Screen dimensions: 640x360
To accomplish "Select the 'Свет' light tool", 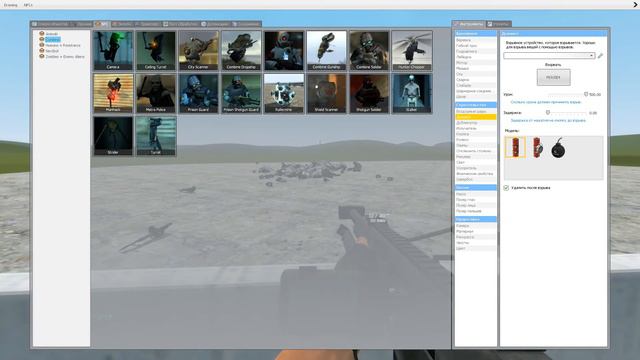I will [x=476, y=162].
